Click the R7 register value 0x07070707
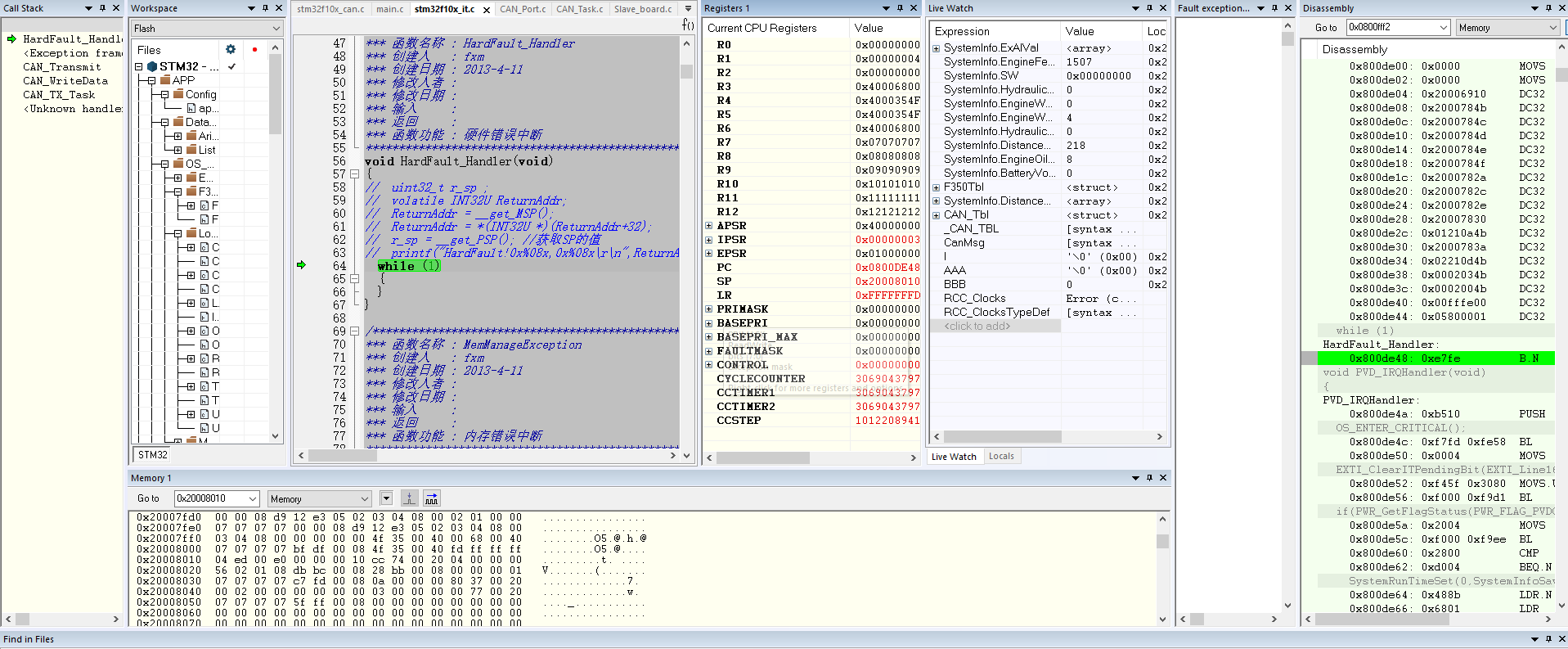Viewport: 1568px width, 649px height. coord(887,142)
